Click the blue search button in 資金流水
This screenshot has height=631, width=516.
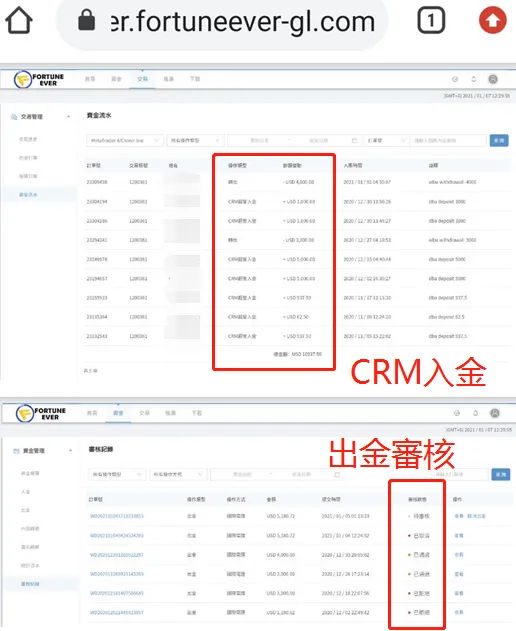499,140
